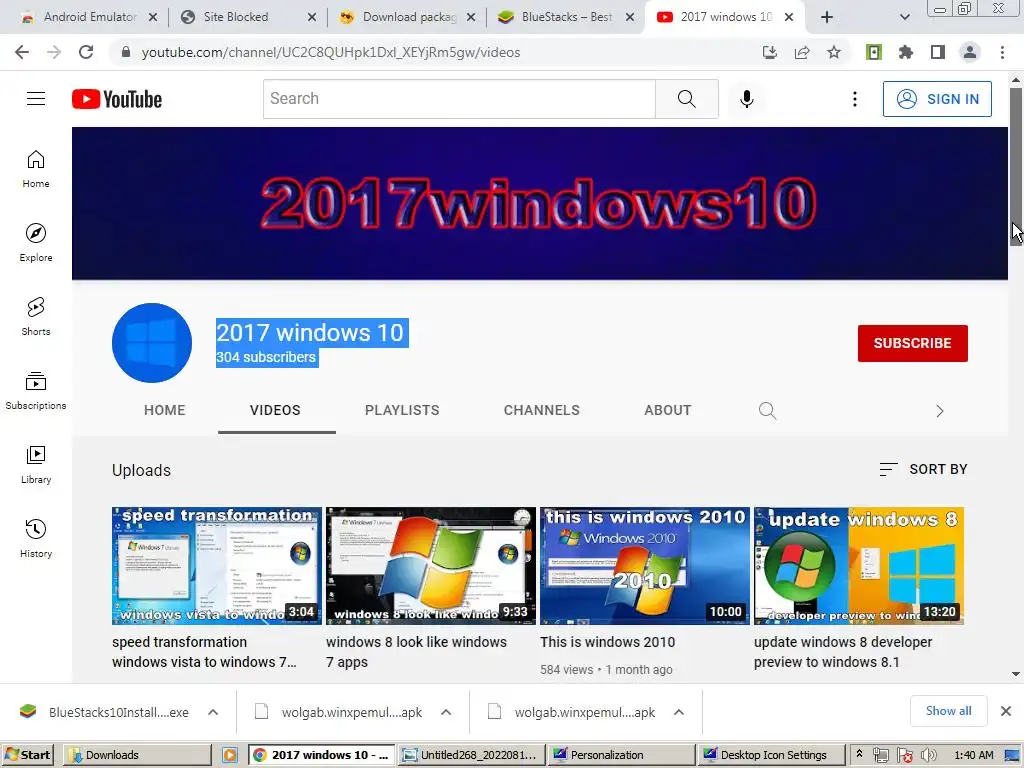
Task: Toggle the browser side panel icon
Action: [x=938, y=52]
